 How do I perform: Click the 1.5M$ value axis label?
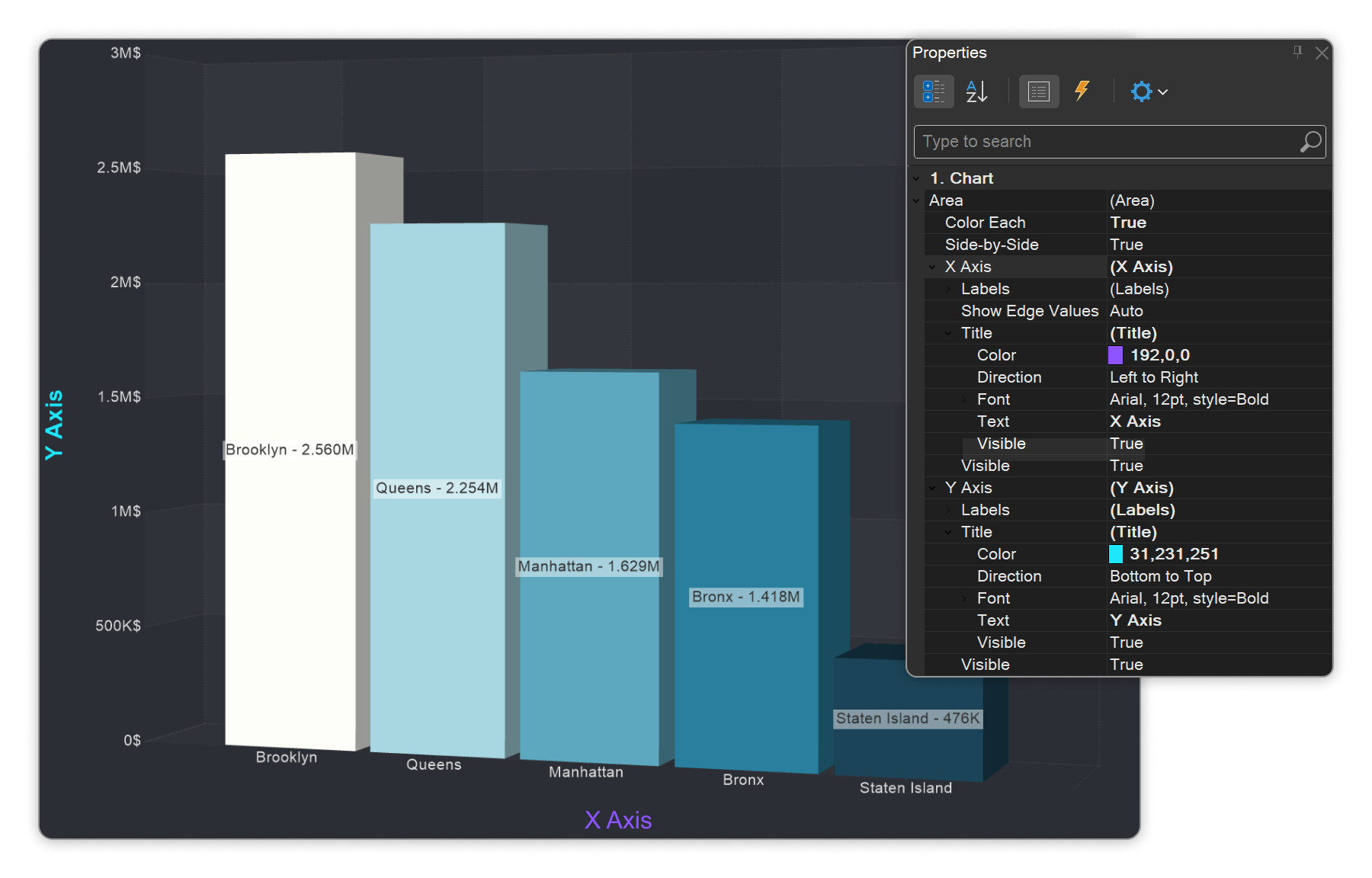click(119, 396)
